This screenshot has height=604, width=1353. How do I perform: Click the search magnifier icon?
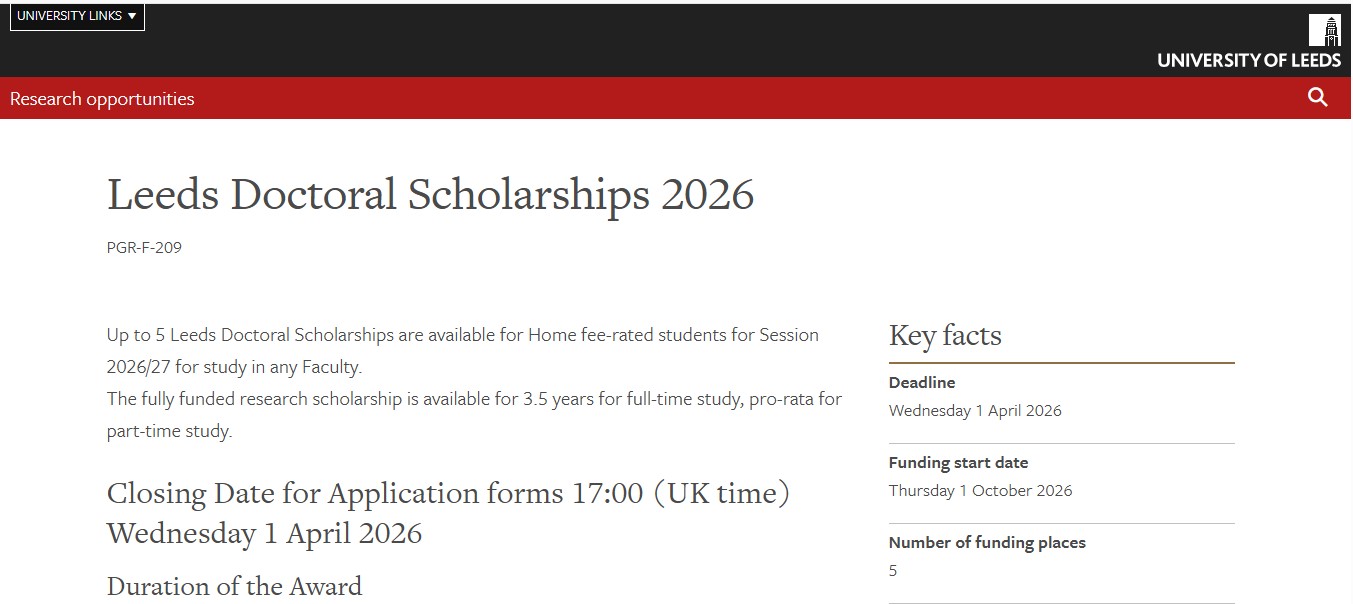tap(1318, 97)
